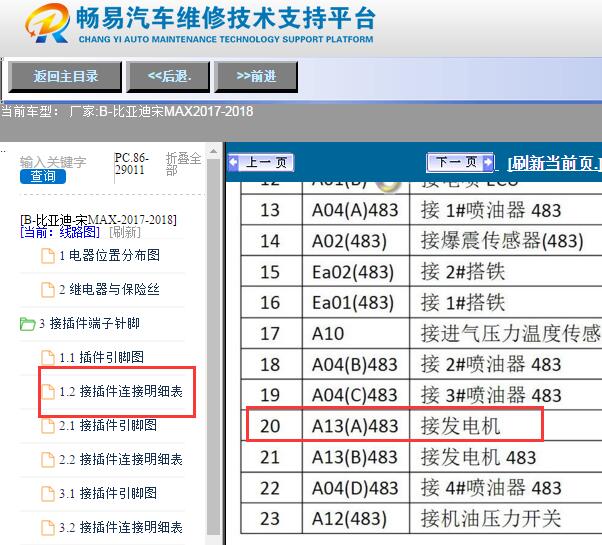The height and width of the screenshot is (545, 602).
Task: Click the vehicle title [B-比亚迪-宋MAX-2017-2018]
Action: [98, 220]
